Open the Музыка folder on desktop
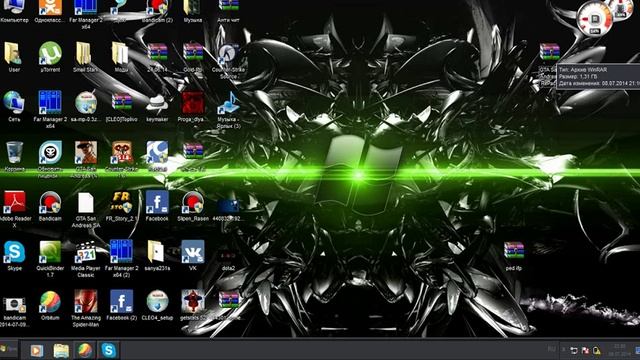This screenshot has height=360, width=640. point(193,7)
